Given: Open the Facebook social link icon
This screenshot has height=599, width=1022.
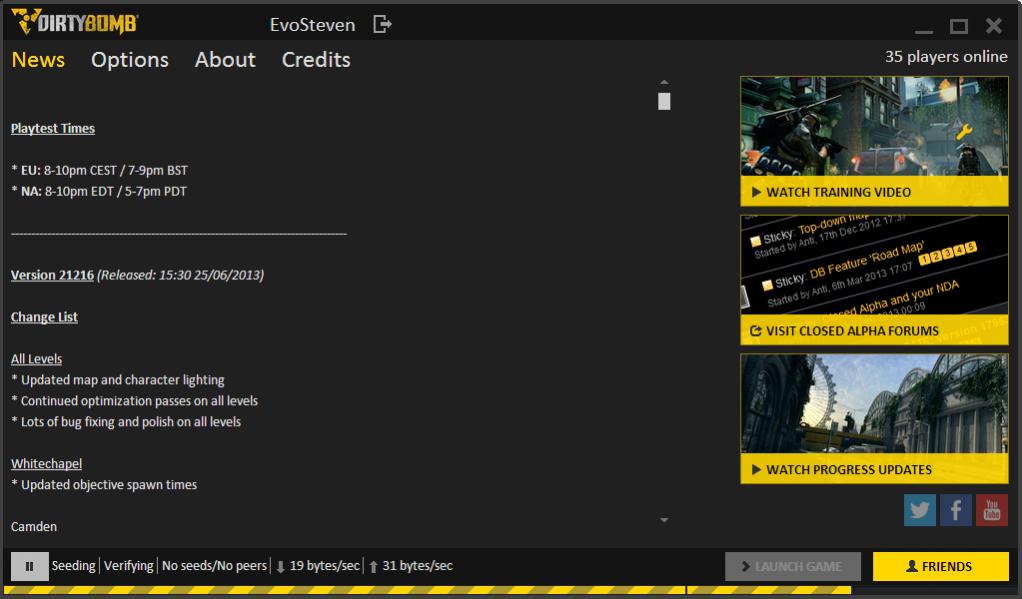Looking at the screenshot, I should pos(956,510).
